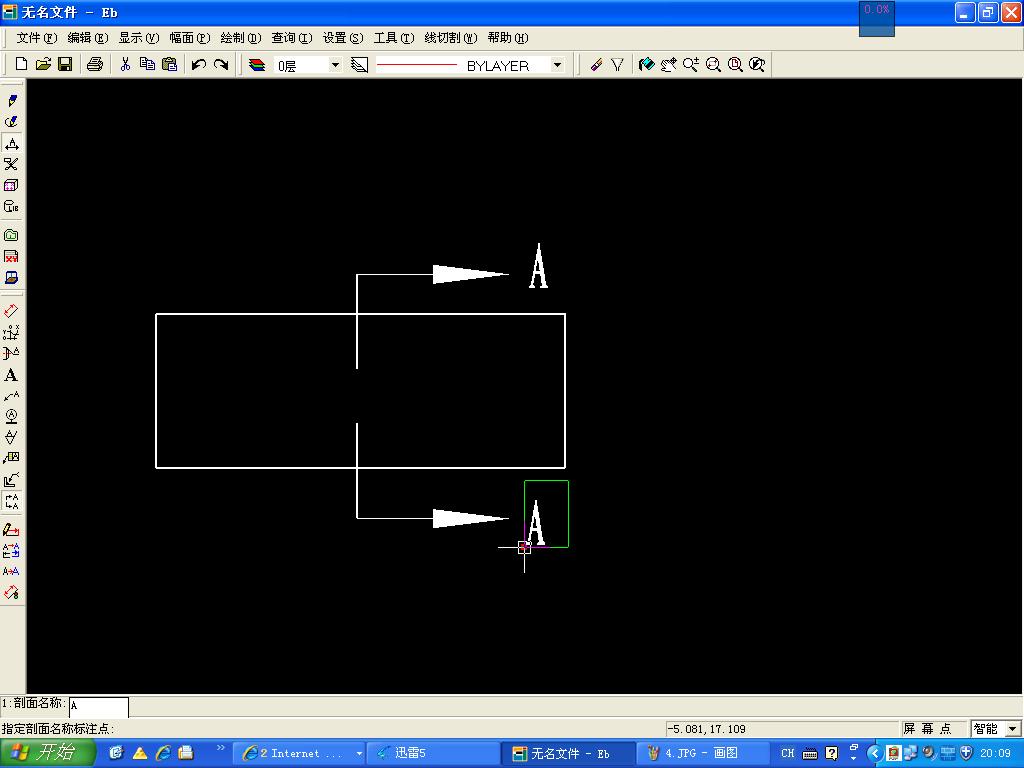Click the surface roughness triangle icon
Screen dimensions: 1024x768
(x=11, y=437)
